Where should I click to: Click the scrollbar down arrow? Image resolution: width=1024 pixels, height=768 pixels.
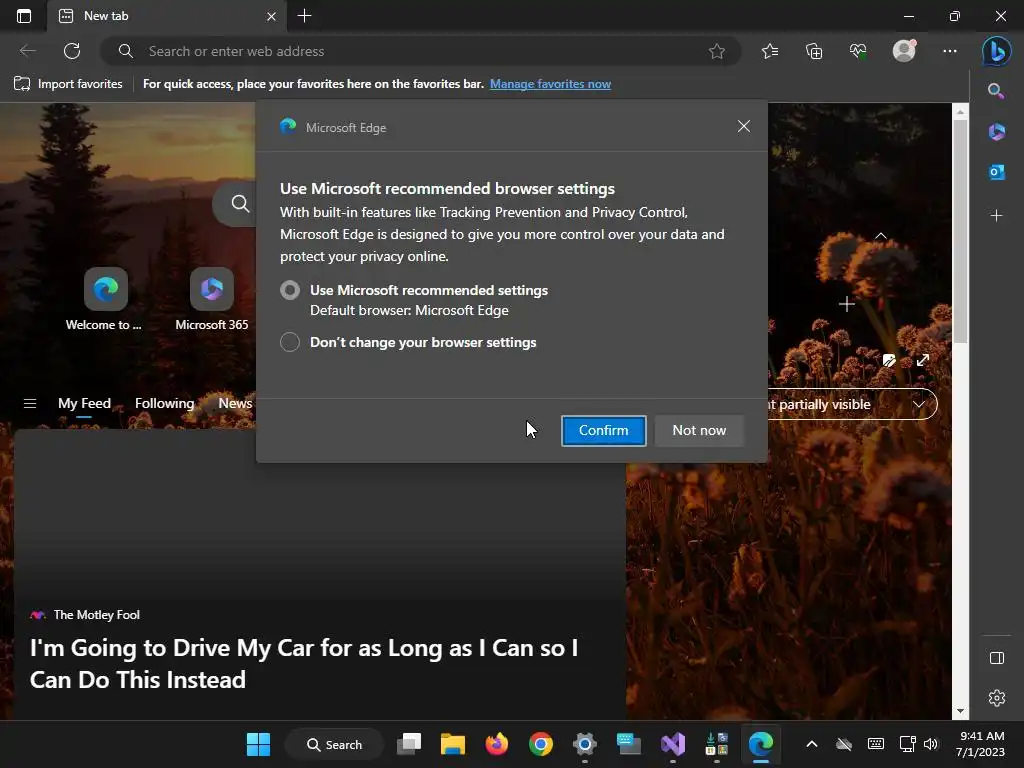coord(960,711)
